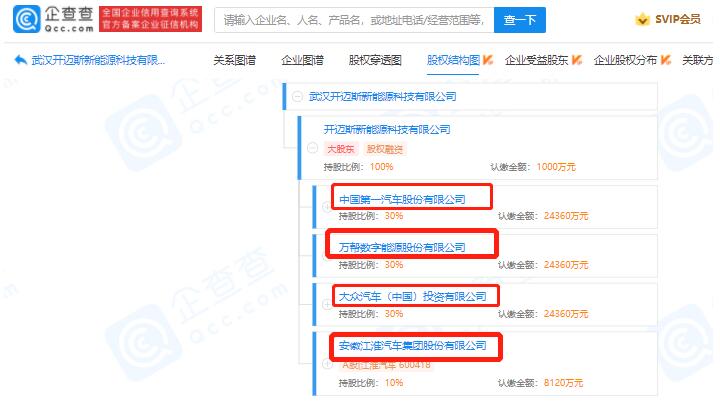Expand the 大众汽车（中国）投资有限公司 node
720x408 pixels.
327,304
